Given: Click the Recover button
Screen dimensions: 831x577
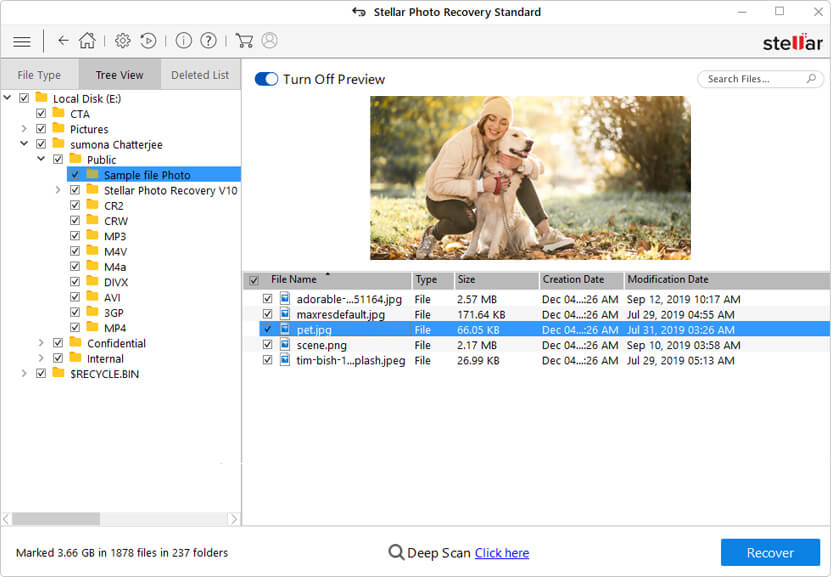Looking at the screenshot, I should pos(770,553).
